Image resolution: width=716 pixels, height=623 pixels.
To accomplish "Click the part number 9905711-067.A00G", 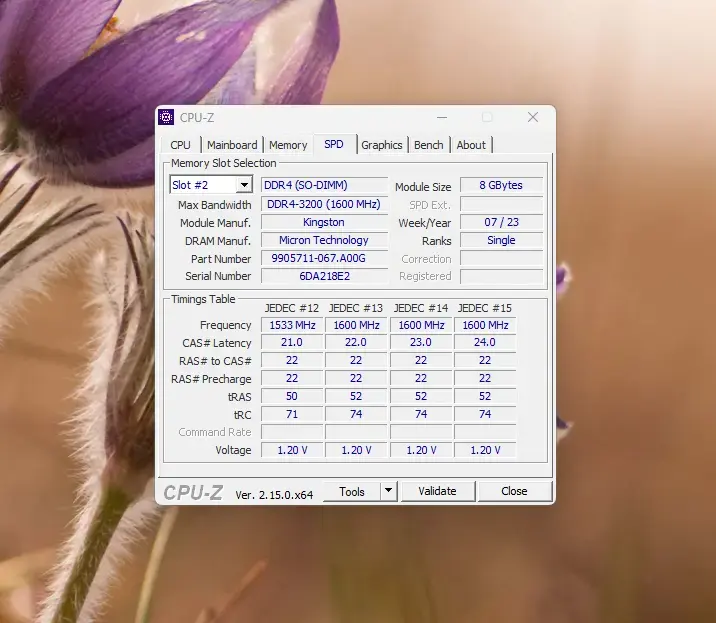I will click(324, 259).
